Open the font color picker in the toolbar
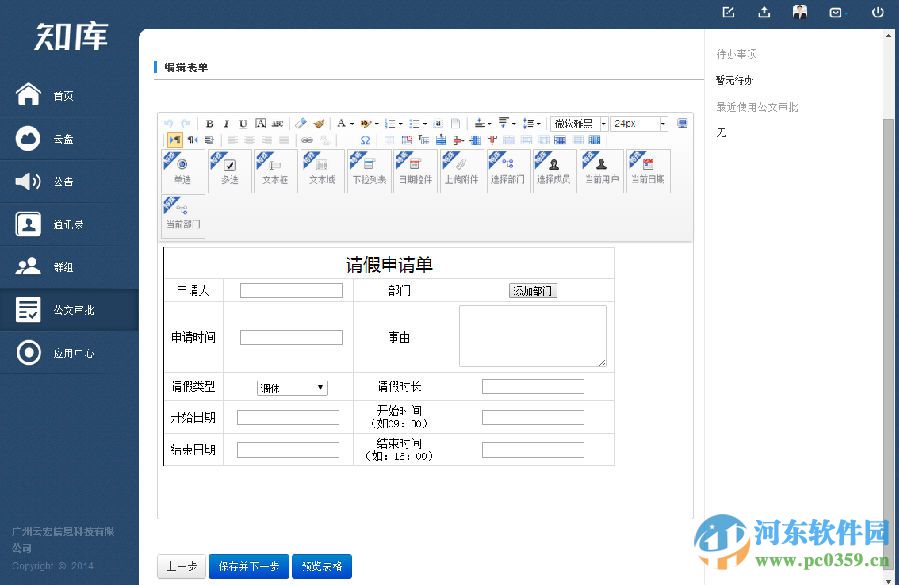 (x=341, y=122)
